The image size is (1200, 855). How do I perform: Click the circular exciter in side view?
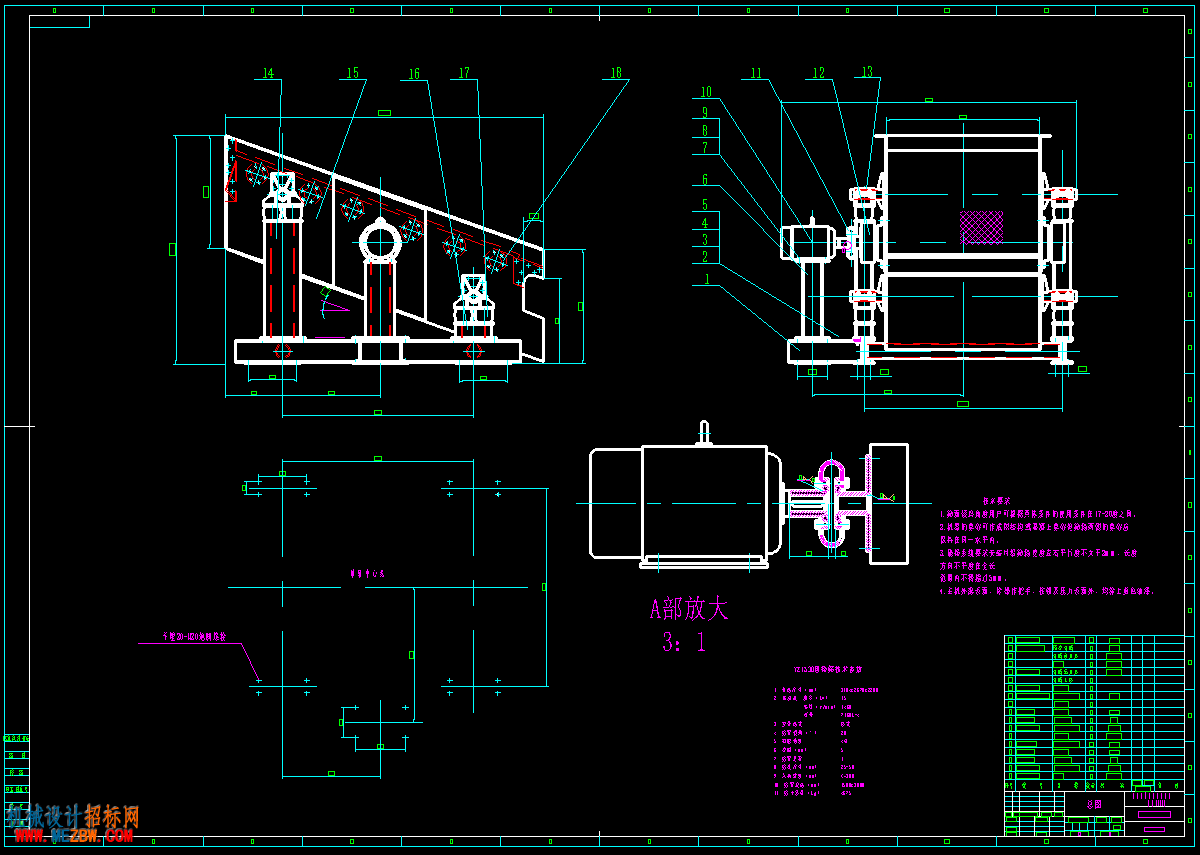click(x=380, y=242)
